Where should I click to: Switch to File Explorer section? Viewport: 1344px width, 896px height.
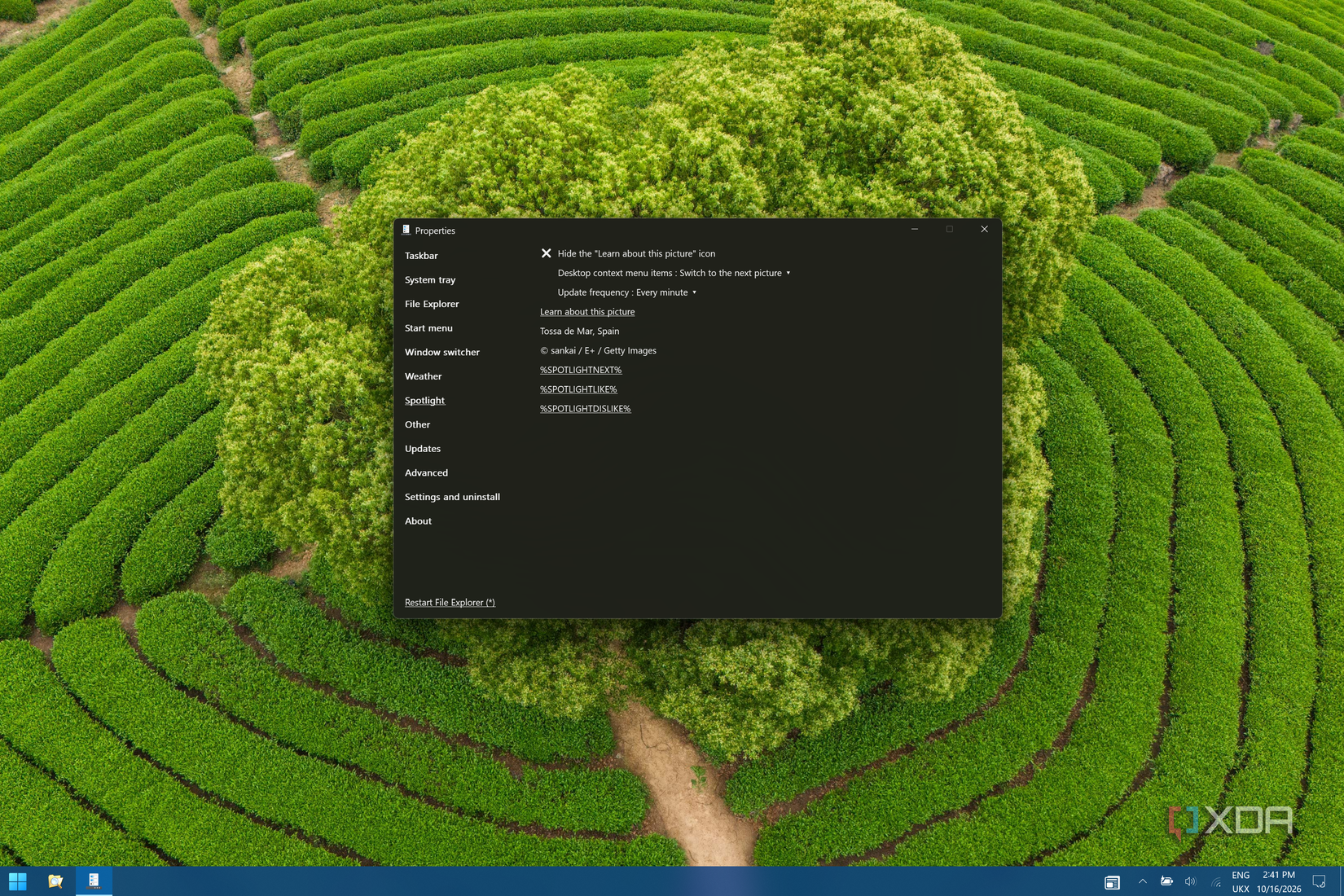coord(432,304)
